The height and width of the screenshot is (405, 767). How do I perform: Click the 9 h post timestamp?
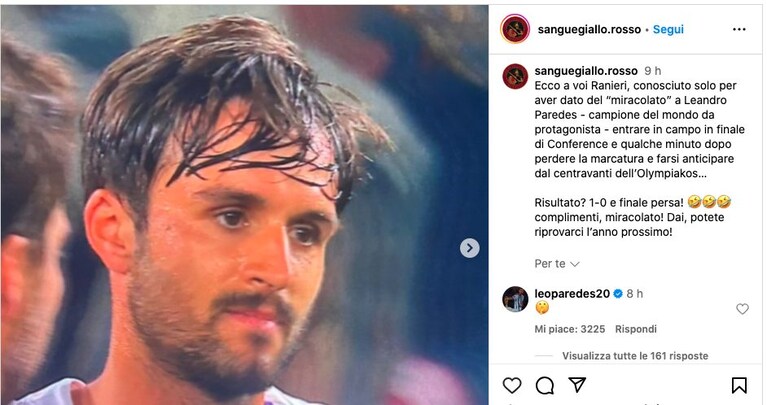[x=653, y=71]
